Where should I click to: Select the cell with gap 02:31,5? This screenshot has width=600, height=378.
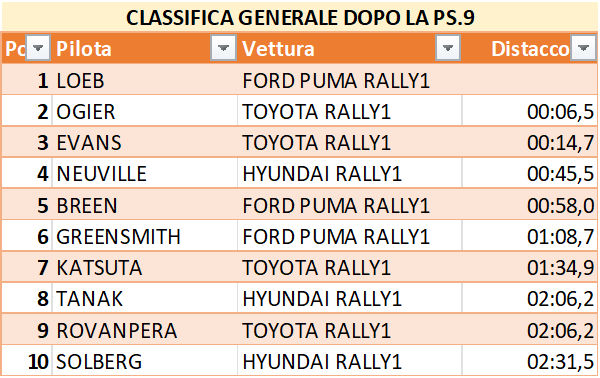530,361
